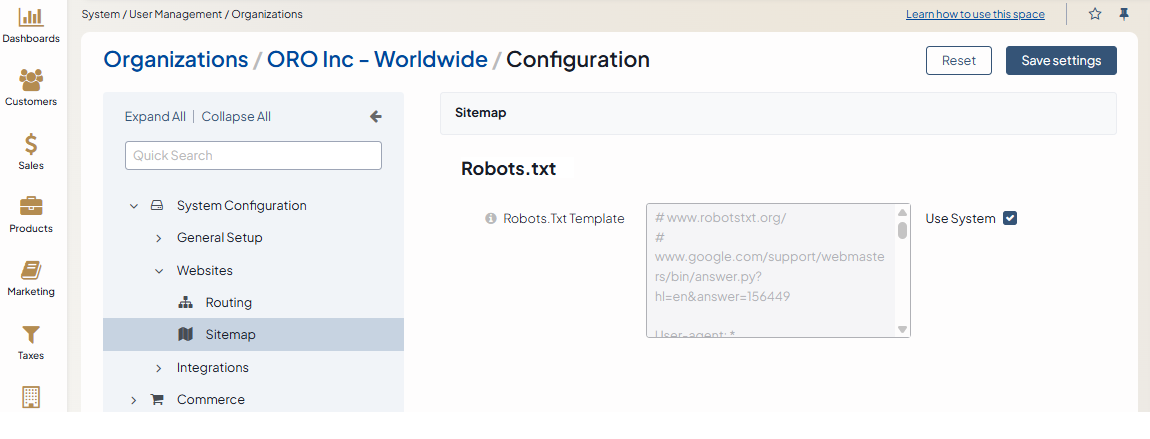This screenshot has width=1150, height=439.
Task: Open the Marketing book icon
Action: click(31, 271)
